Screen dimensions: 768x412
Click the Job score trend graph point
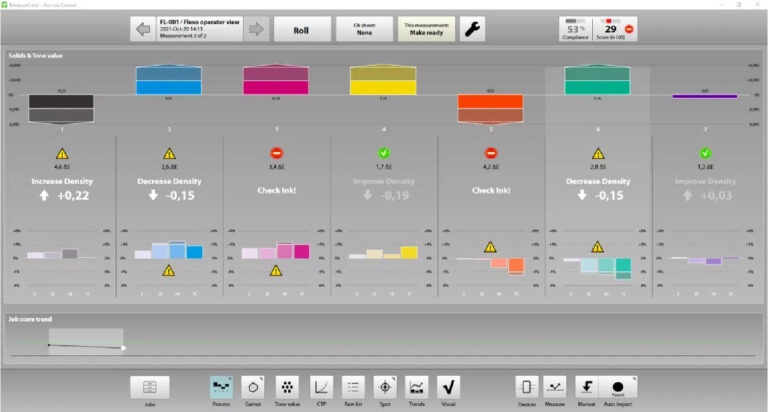point(123,347)
